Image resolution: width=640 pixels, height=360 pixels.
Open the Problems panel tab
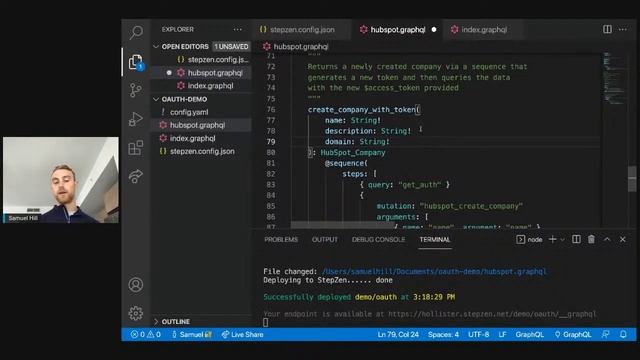[x=281, y=240]
